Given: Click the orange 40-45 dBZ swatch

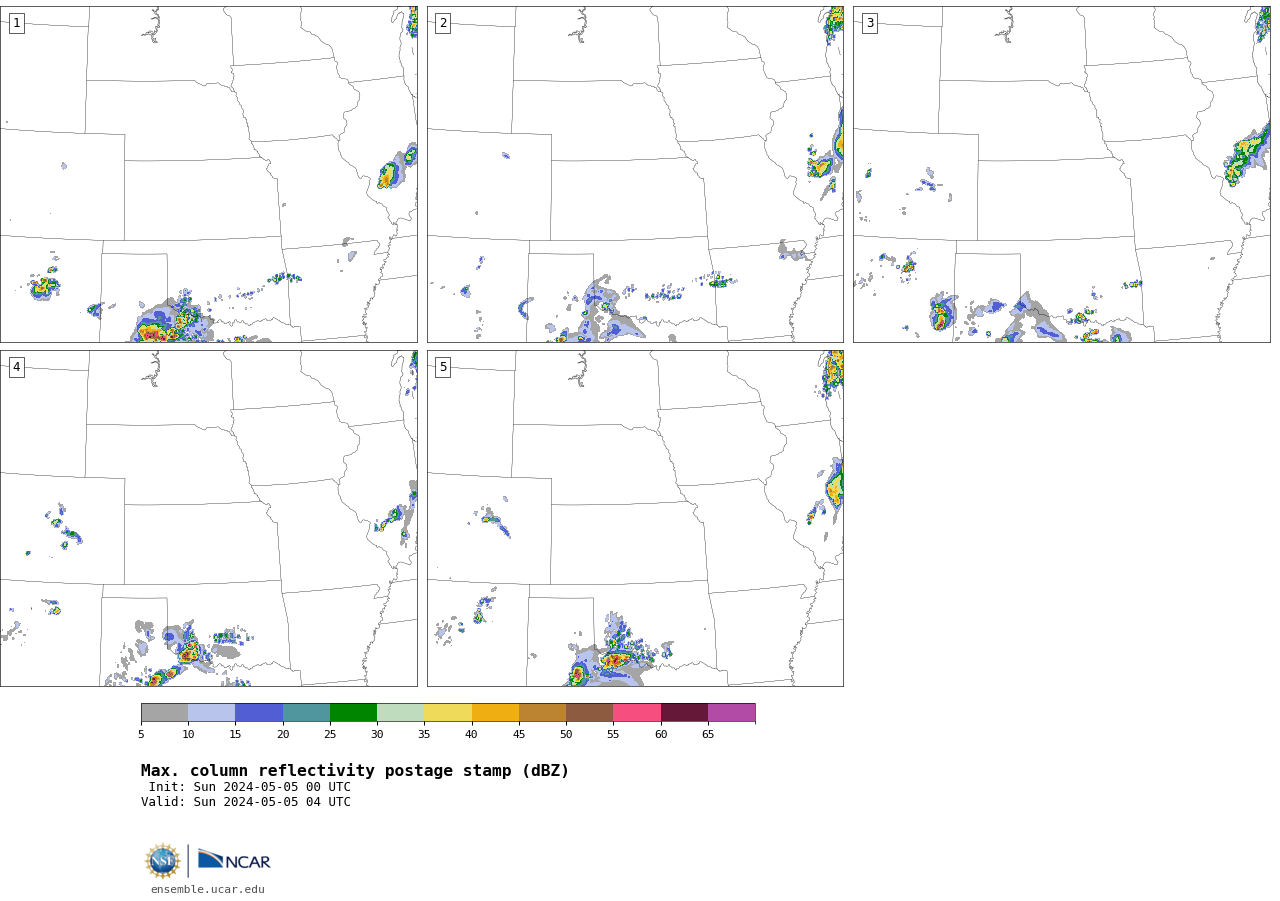Looking at the screenshot, I should point(495,713).
